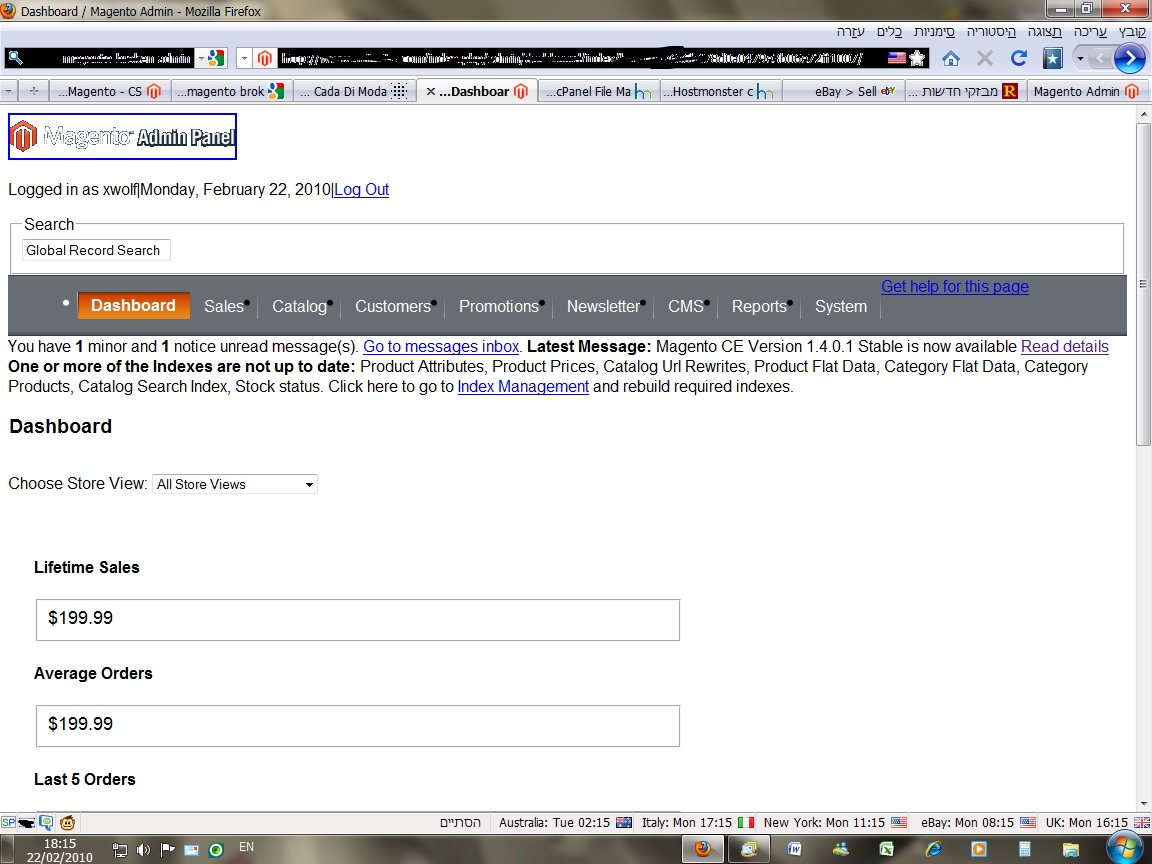Click the SP status bar icon
Viewport: 1152px width, 864px height.
[x=8, y=823]
